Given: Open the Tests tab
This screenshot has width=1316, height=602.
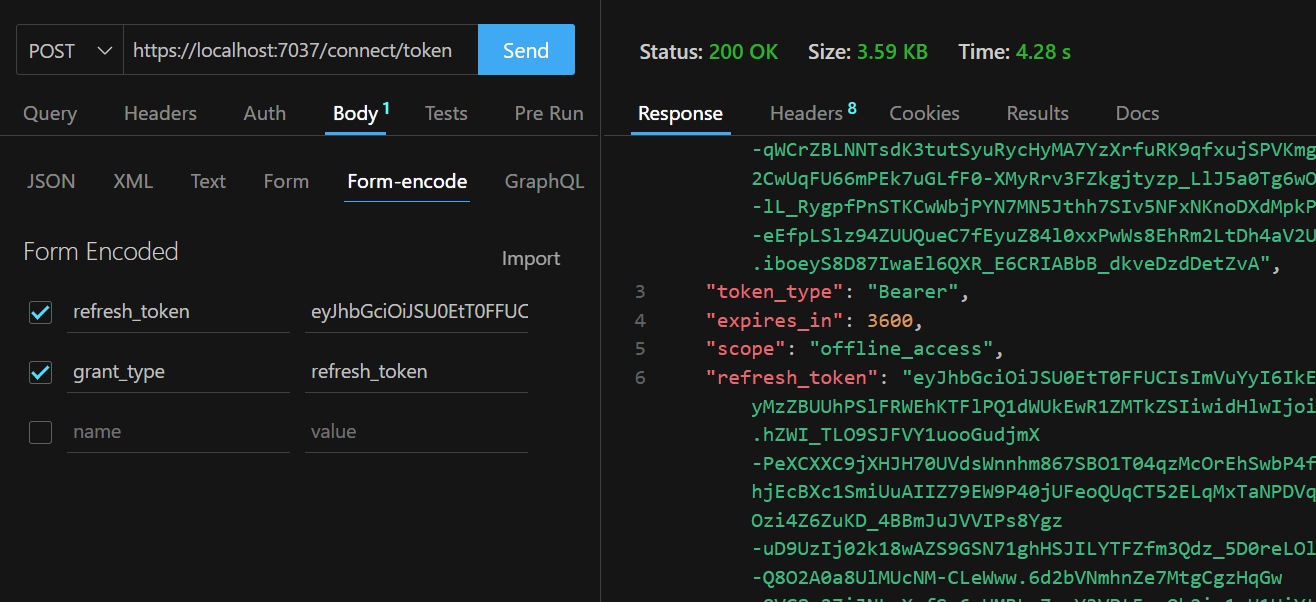Looking at the screenshot, I should (446, 113).
